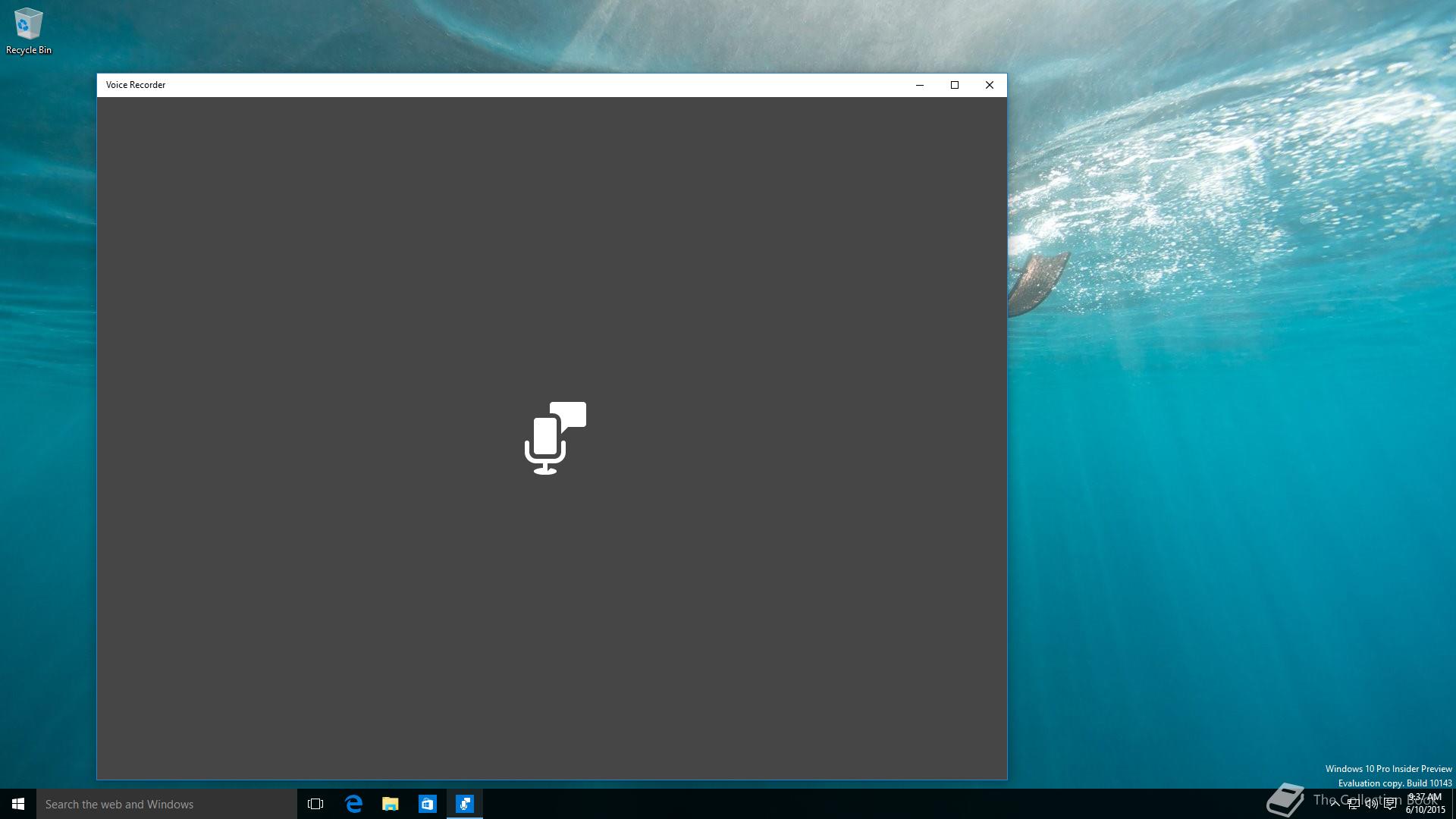The width and height of the screenshot is (1456, 819).
Task: Minimize the Voice Recorder window
Action: 920,85
